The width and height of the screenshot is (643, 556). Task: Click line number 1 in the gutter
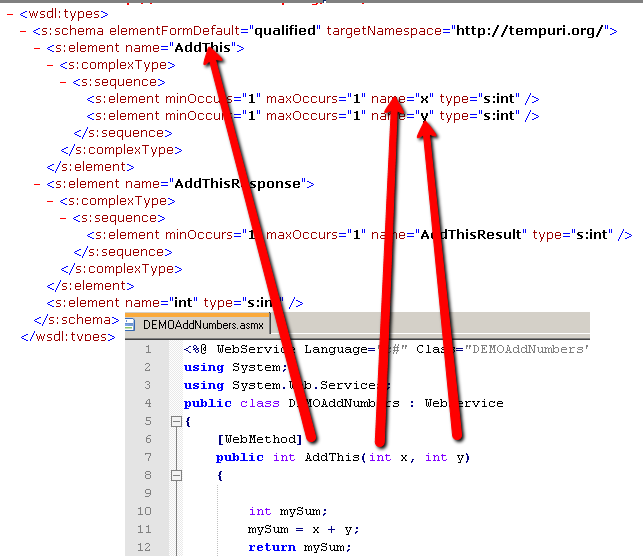pyautogui.click(x=148, y=350)
